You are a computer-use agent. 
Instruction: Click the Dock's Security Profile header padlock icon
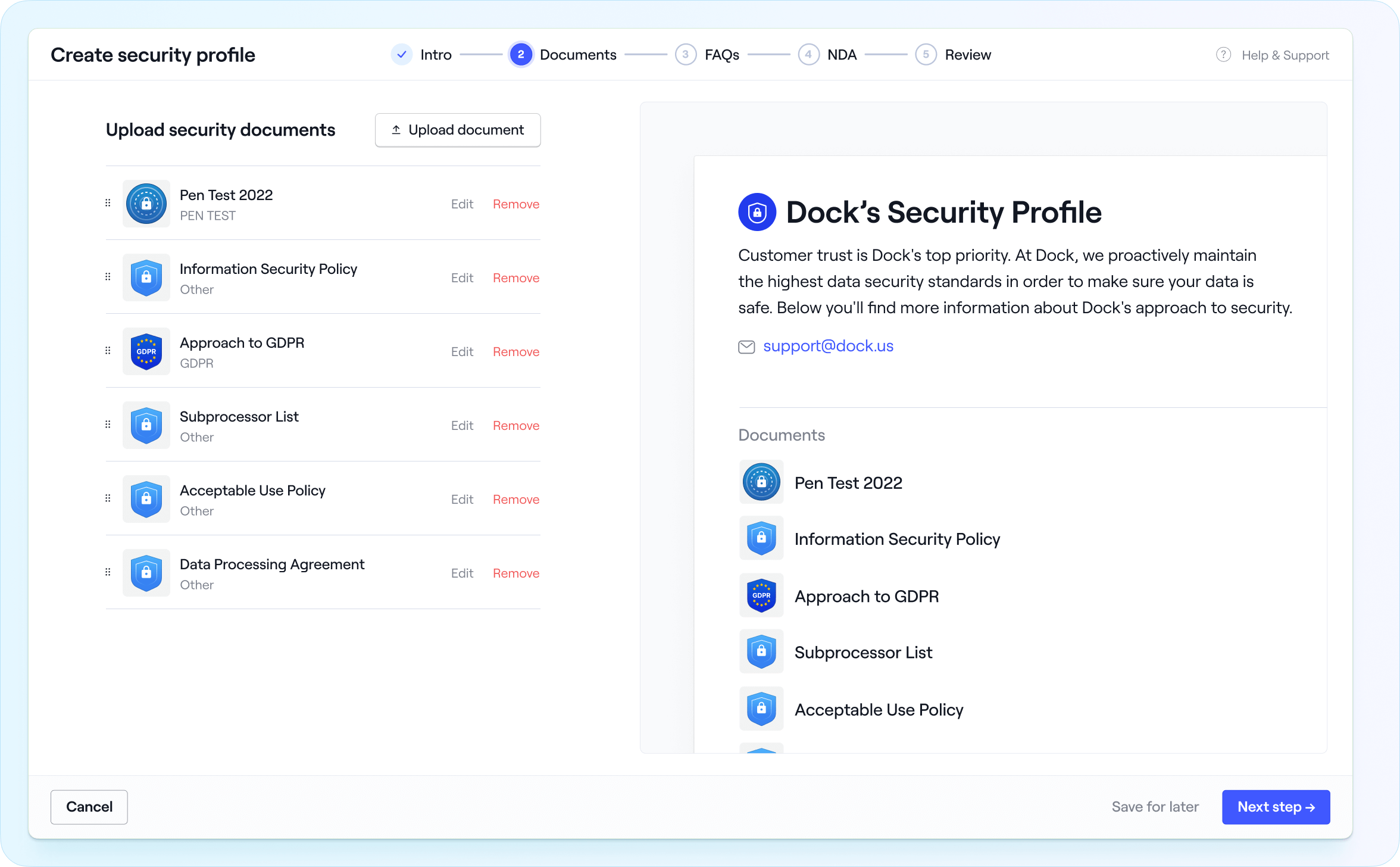click(757, 212)
